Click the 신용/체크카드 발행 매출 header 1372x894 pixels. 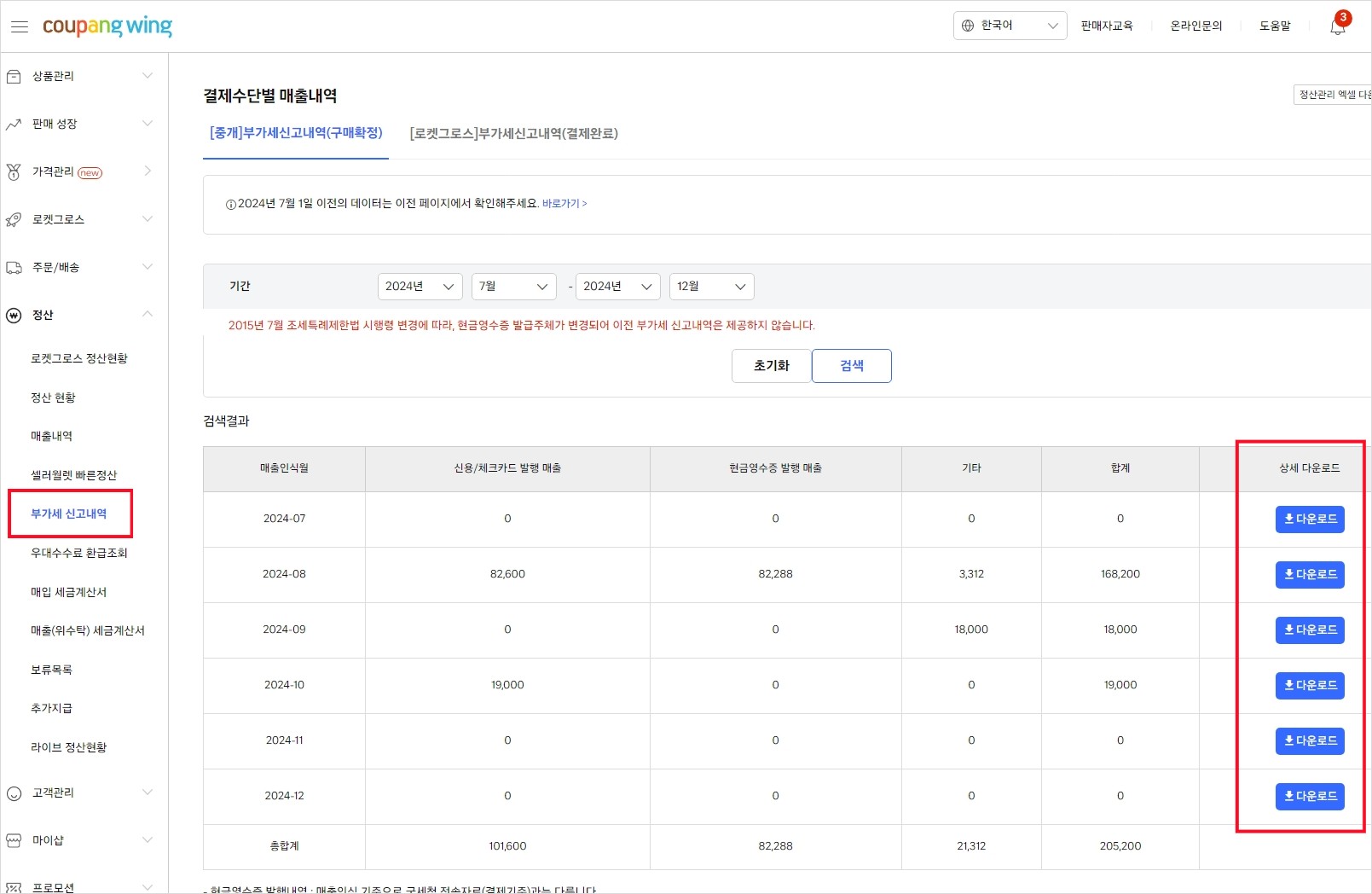pyautogui.click(x=507, y=469)
